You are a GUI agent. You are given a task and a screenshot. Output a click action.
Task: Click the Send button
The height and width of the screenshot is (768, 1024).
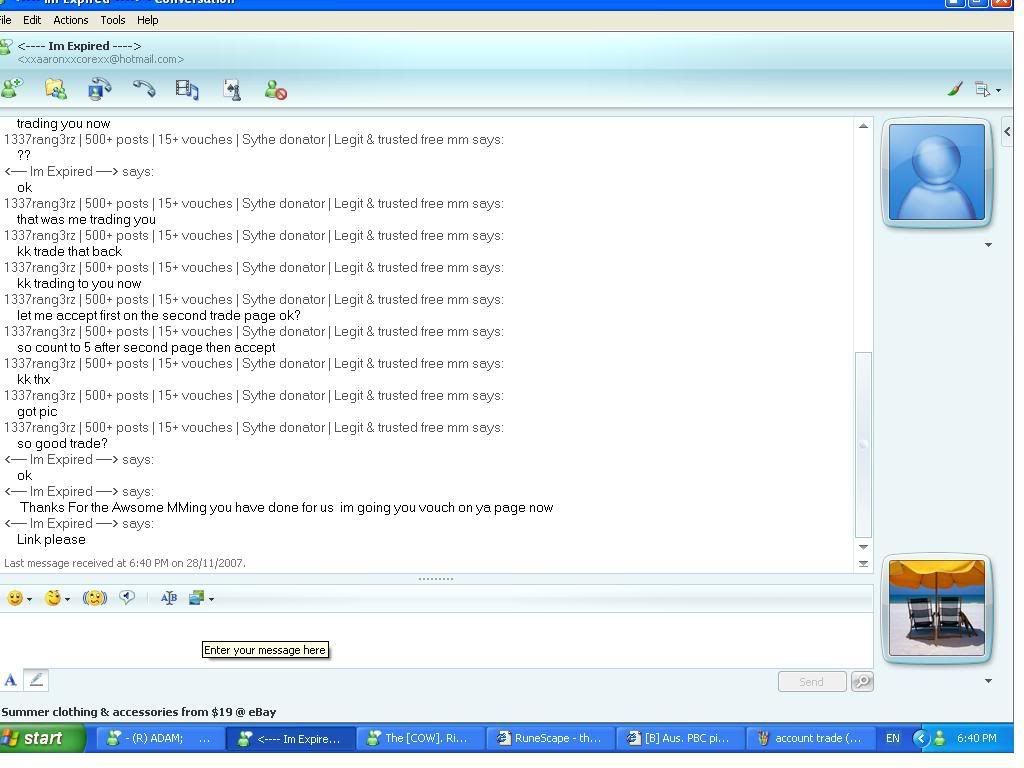click(812, 682)
